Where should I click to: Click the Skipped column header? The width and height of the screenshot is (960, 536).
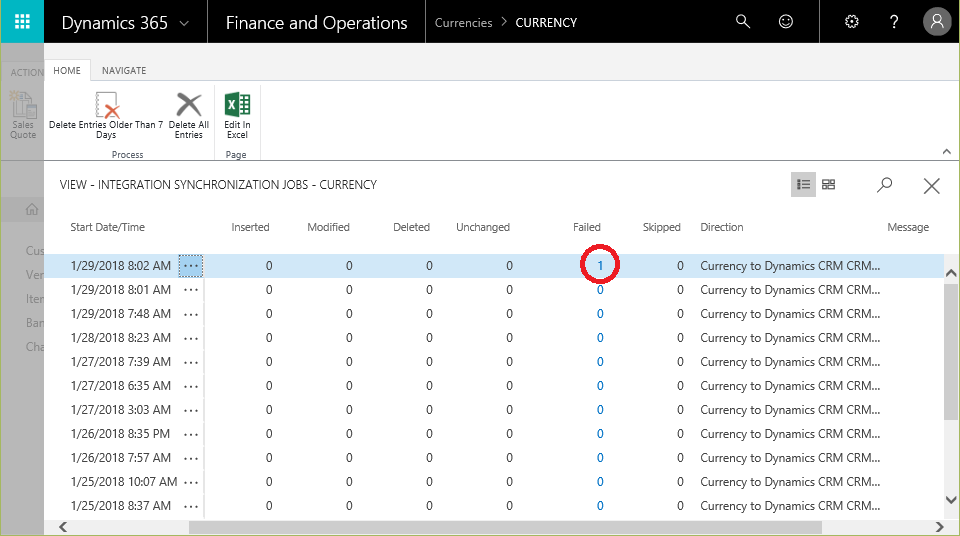[661, 227]
